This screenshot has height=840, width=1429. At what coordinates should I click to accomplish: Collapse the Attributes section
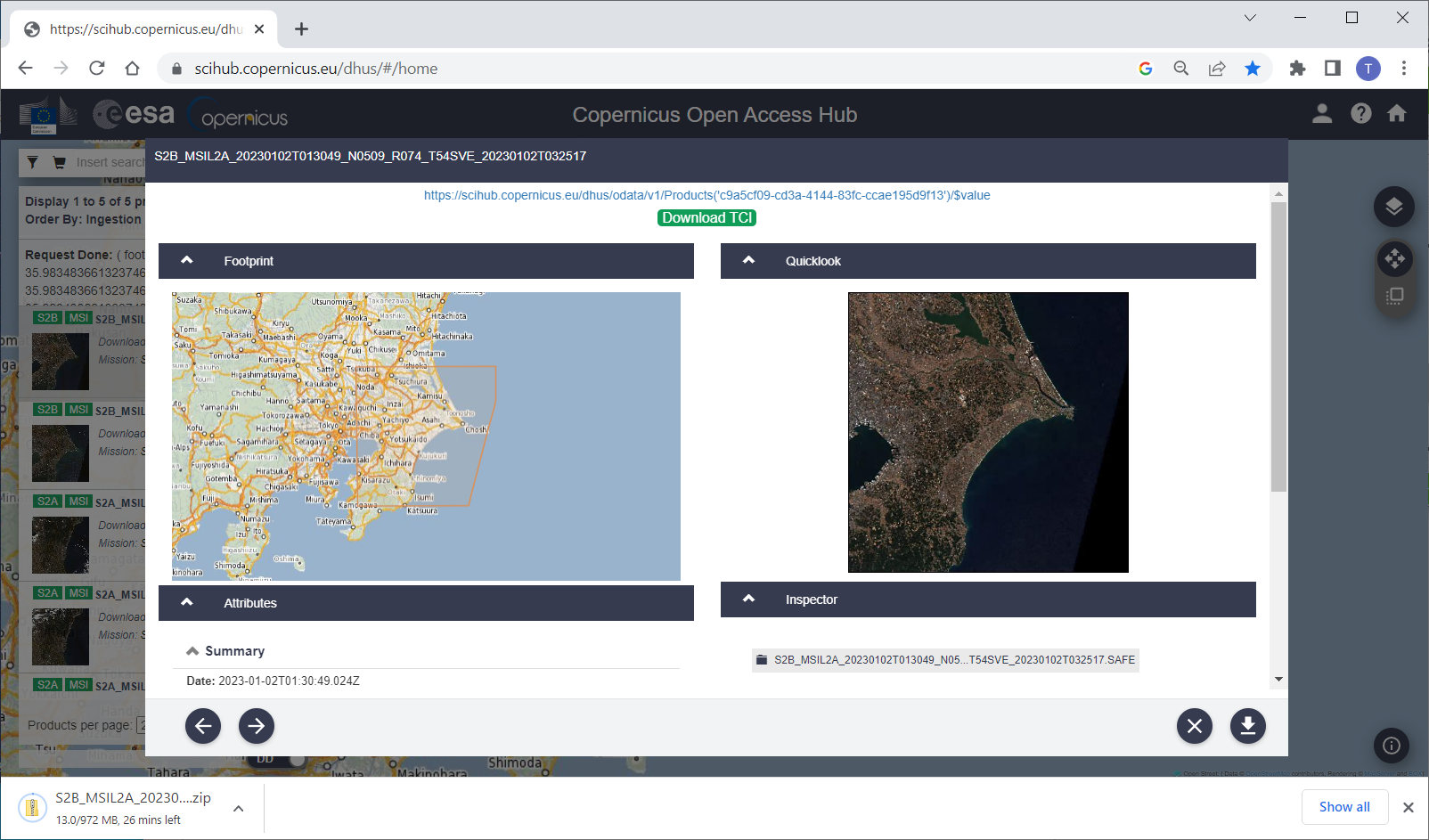(187, 603)
